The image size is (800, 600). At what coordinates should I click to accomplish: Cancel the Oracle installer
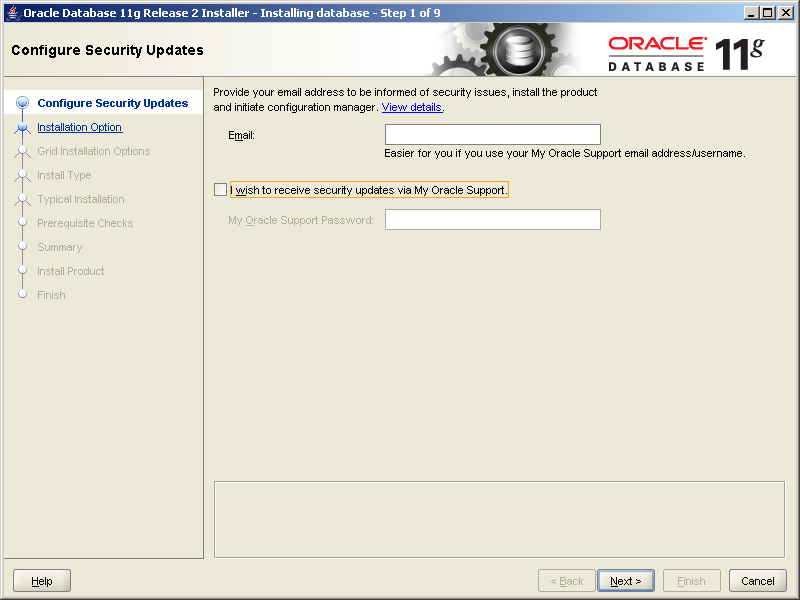click(x=758, y=581)
